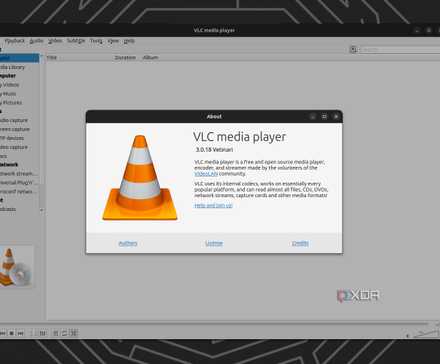Toggle the playlist view button
The height and width of the screenshot is (364, 440).
(x=56, y=333)
